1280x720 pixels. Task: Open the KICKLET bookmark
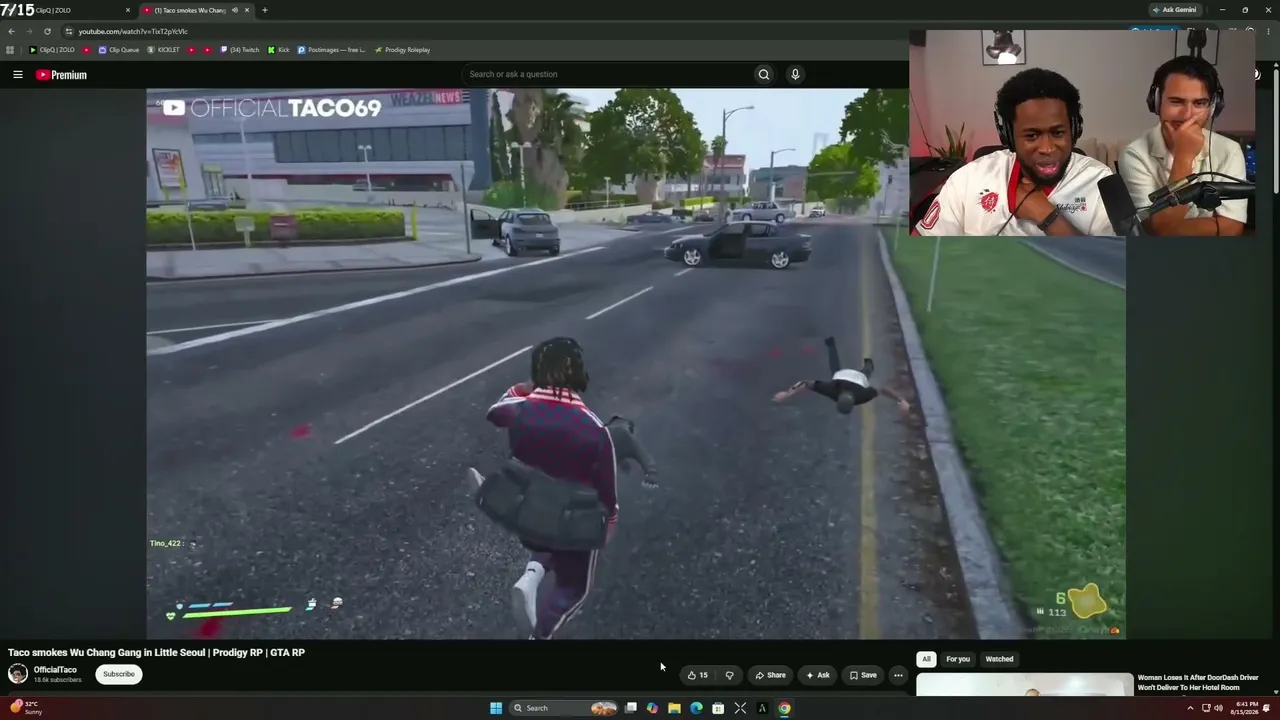164,50
